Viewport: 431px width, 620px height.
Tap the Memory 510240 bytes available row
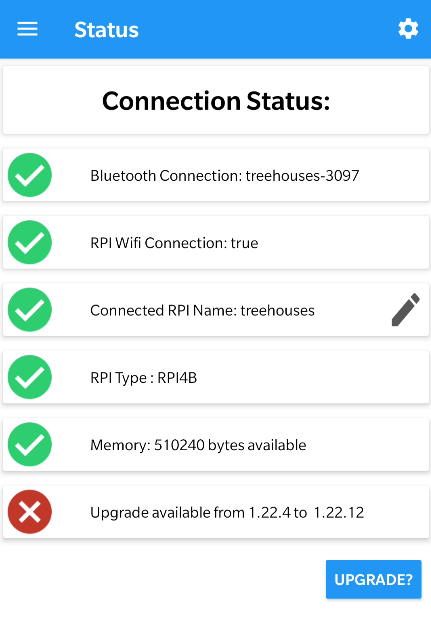(216, 444)
